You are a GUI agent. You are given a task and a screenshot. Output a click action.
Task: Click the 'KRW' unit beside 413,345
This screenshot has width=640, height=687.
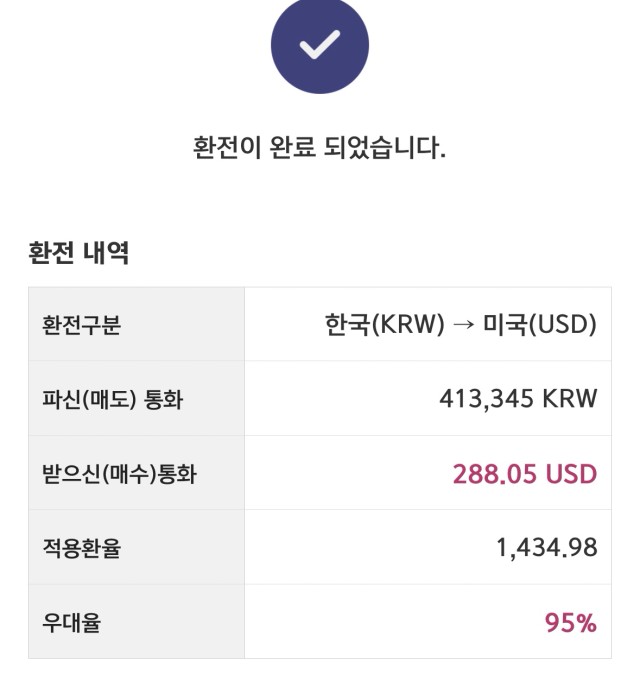click(570, 398)
